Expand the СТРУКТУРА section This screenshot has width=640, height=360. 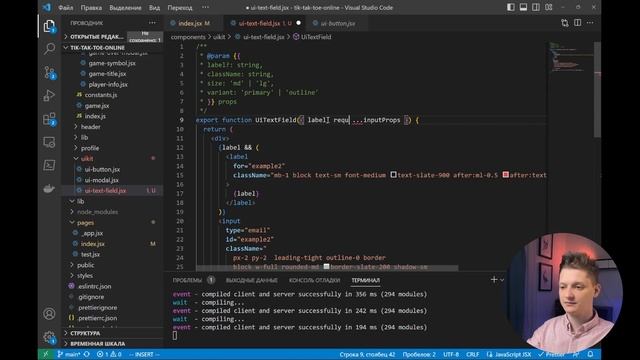coord(85,333)
